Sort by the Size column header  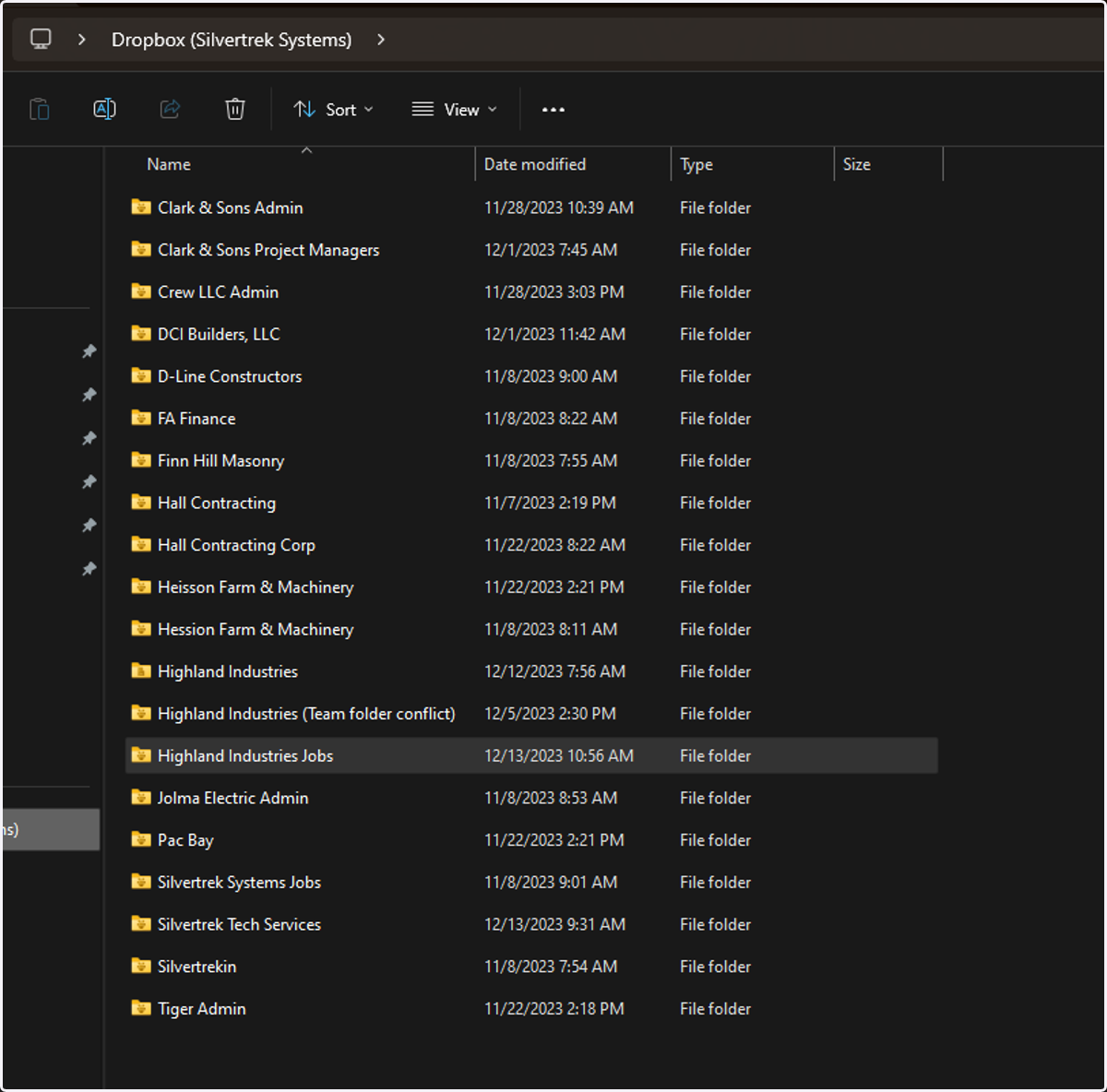[856, 164]
